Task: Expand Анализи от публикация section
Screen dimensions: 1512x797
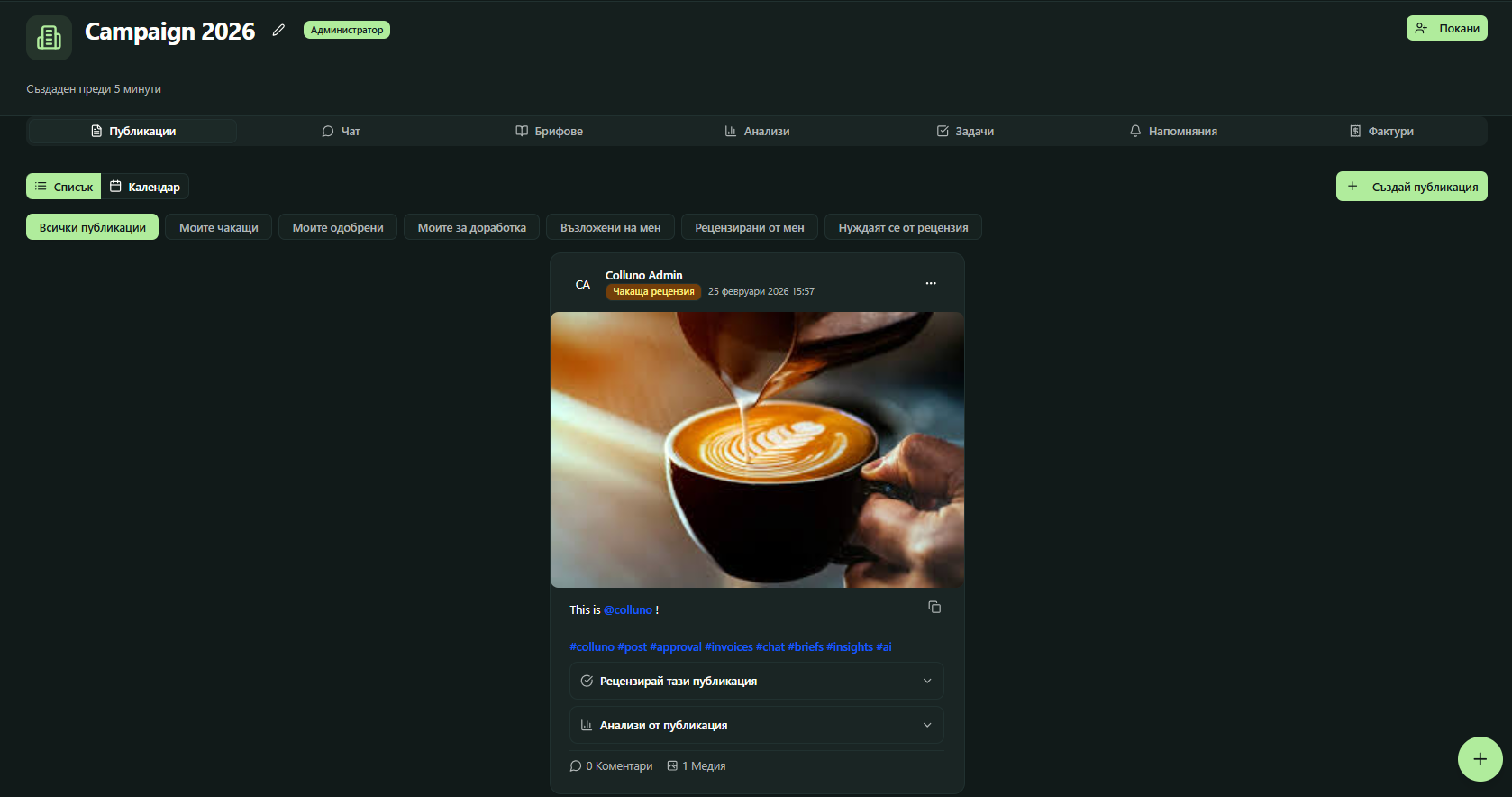Action: [x=756, y=726]
